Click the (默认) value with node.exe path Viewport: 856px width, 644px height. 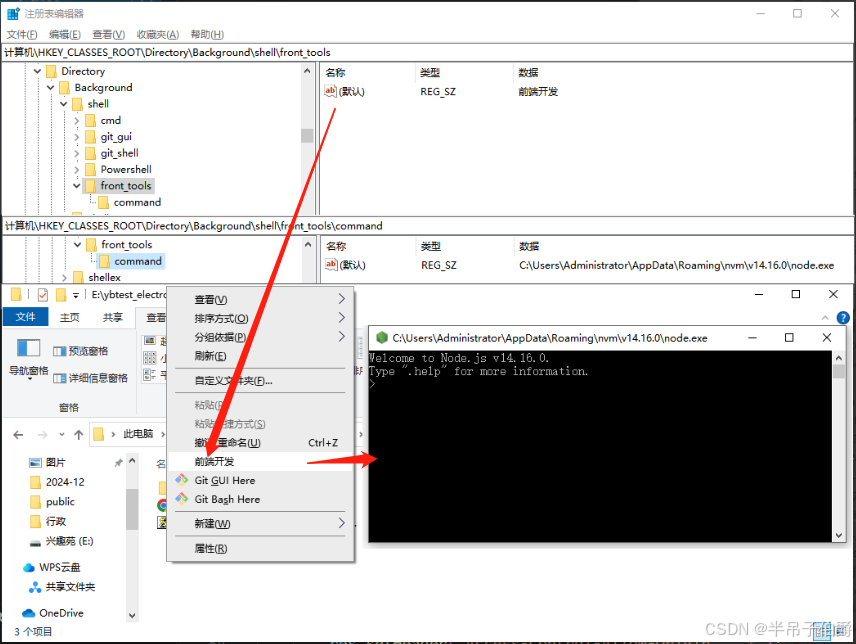click(346, 265)
